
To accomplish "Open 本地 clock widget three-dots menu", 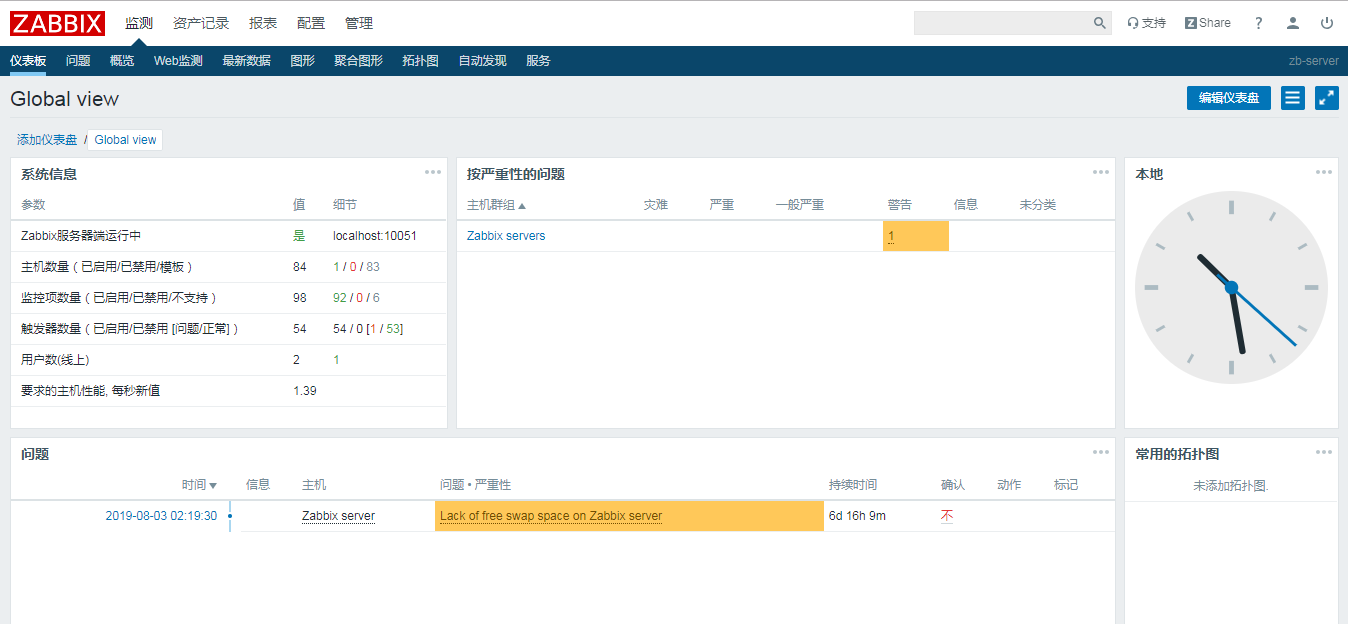I will [x=1324, y=172].
